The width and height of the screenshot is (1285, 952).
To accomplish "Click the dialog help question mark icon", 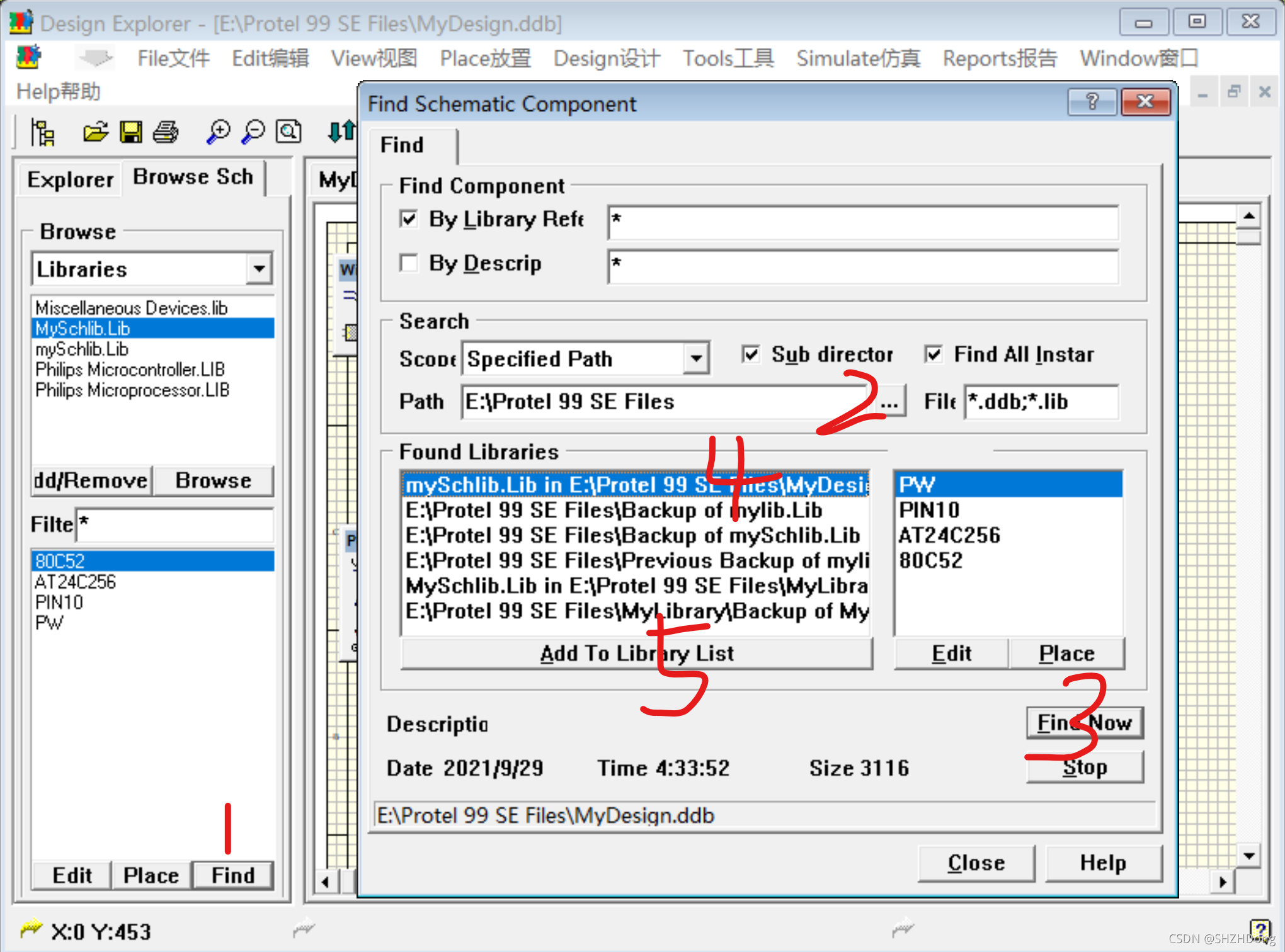I will pyautogui.click(x=1092, y=102).
